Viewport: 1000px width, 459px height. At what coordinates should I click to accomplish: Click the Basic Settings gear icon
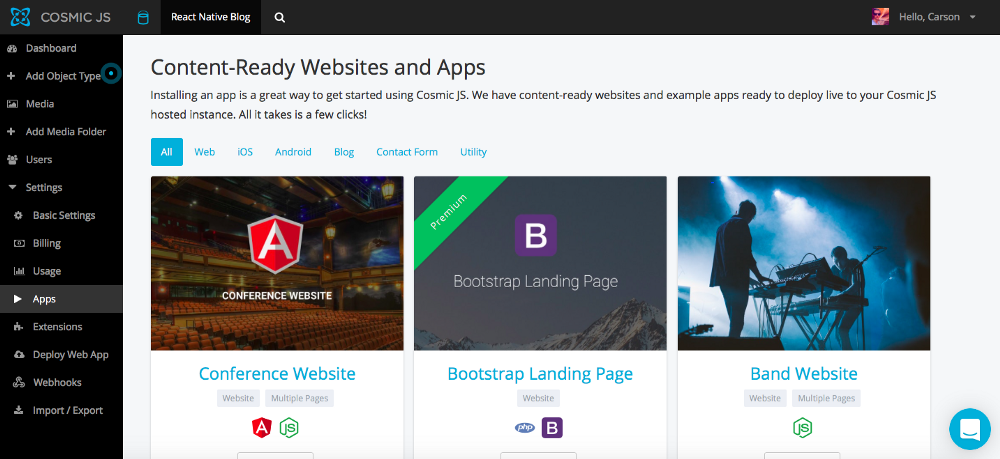click(x=18, y=215)
